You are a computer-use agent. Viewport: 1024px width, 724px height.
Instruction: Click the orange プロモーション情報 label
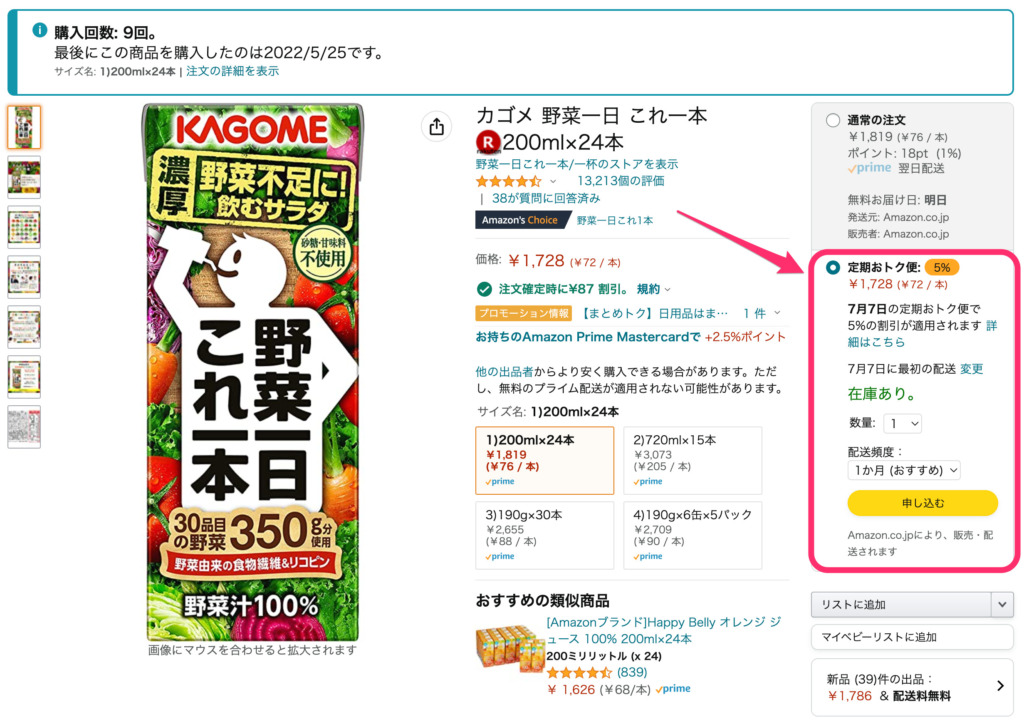[524, 313]
